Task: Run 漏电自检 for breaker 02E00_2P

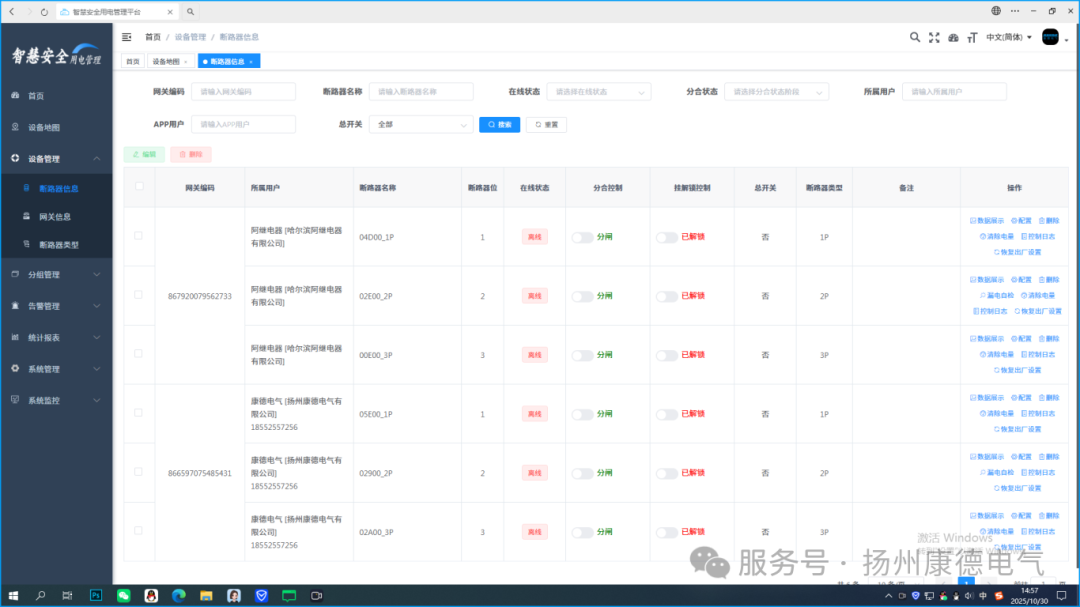Action: [998, 294]
